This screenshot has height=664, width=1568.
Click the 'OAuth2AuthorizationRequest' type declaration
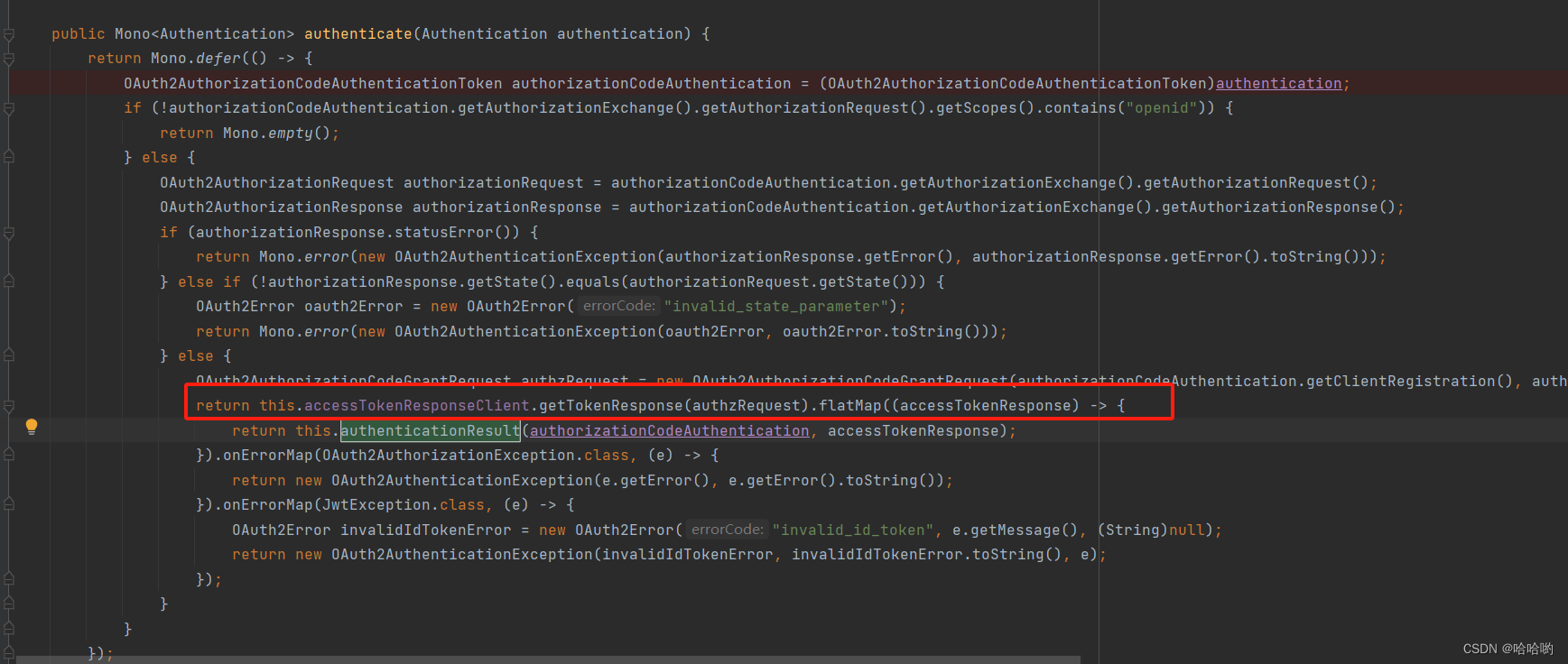tap(277, 183)
